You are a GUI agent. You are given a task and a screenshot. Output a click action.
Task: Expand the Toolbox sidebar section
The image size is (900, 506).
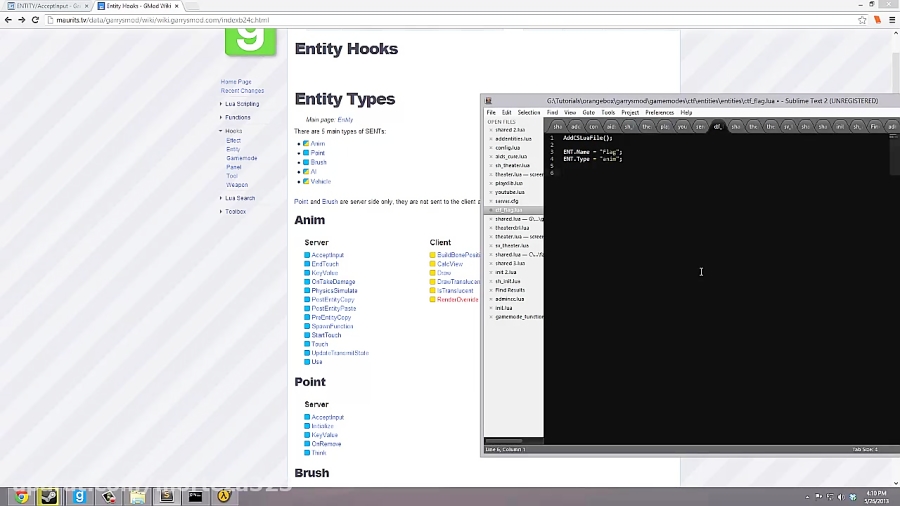pos(221,212)
